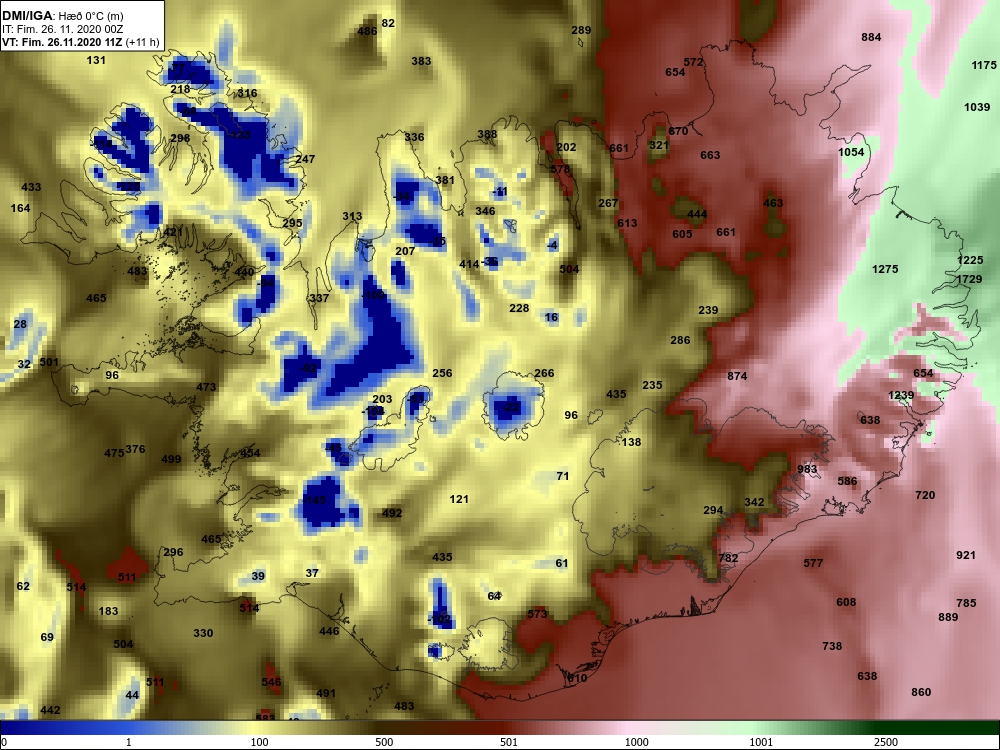Select the legend label 1001
Image resolution: width=1000 pixels, height=750 pixels.
coord(760,742)
